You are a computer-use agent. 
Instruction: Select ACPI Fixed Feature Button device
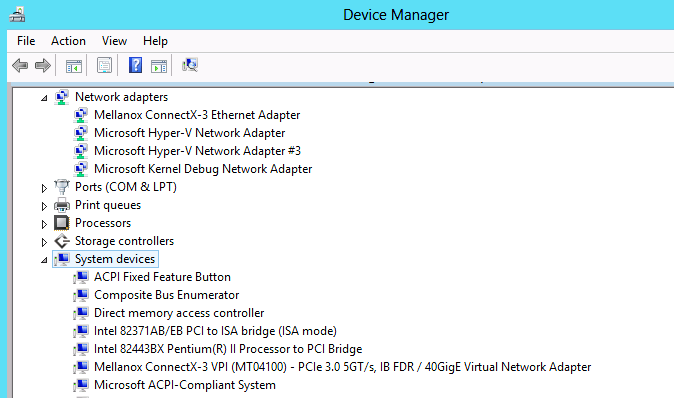click(x=162, y=277)
